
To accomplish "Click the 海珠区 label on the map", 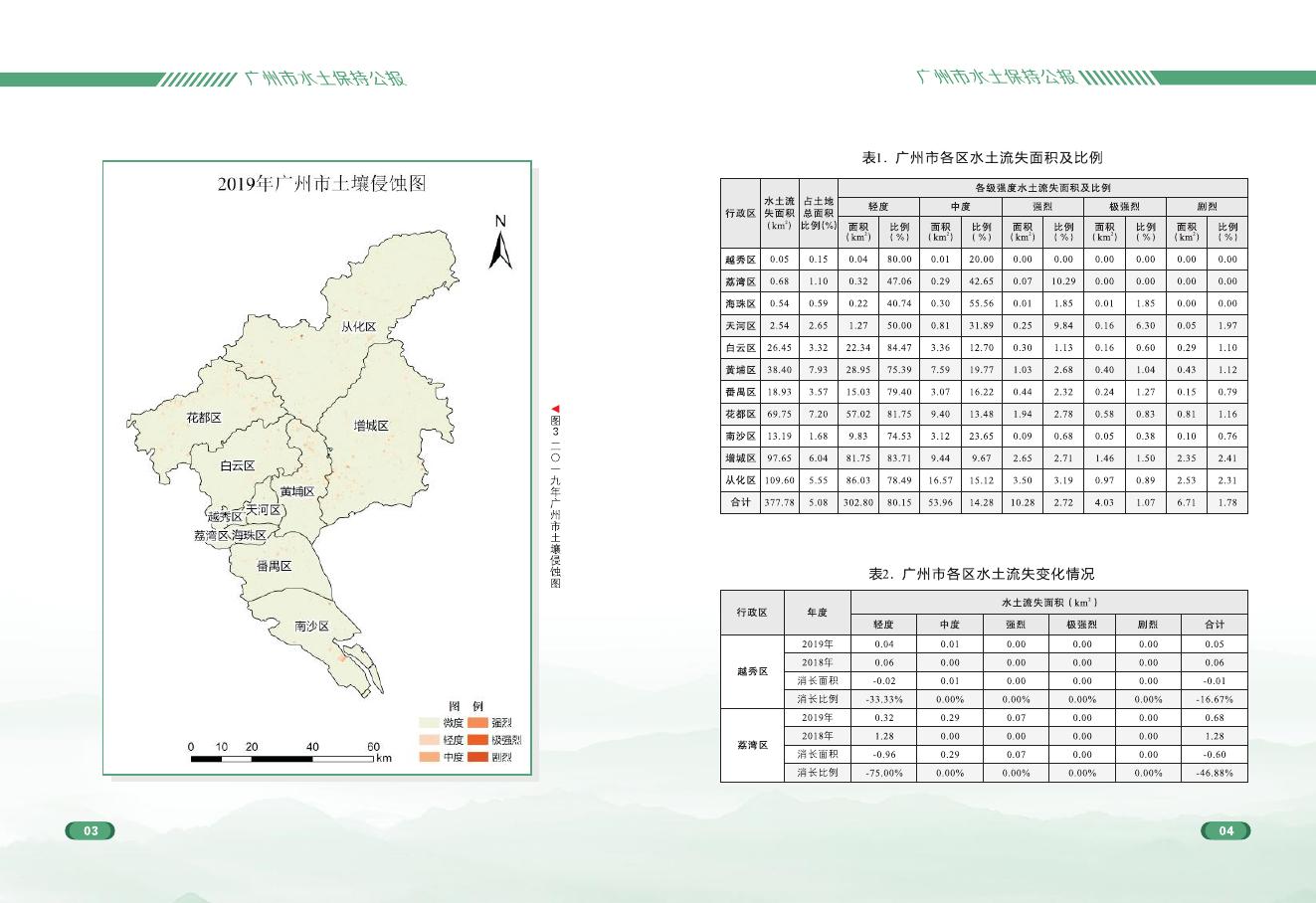I will 249,535.
